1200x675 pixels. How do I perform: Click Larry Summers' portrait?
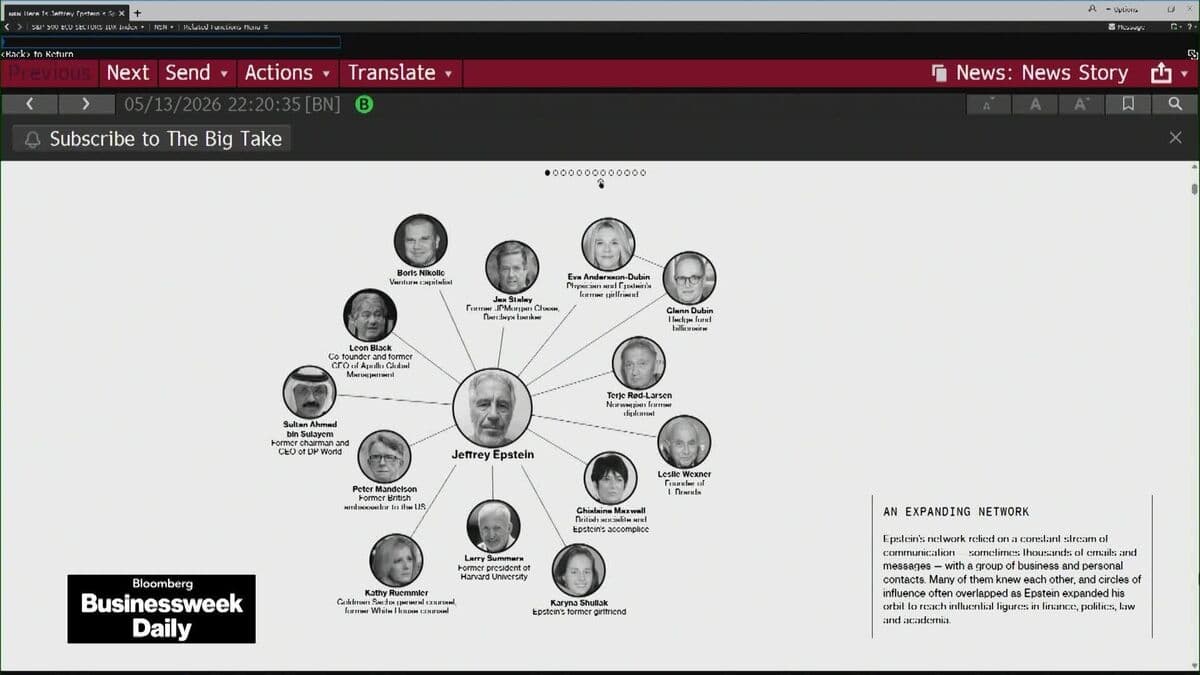point(493,527)
